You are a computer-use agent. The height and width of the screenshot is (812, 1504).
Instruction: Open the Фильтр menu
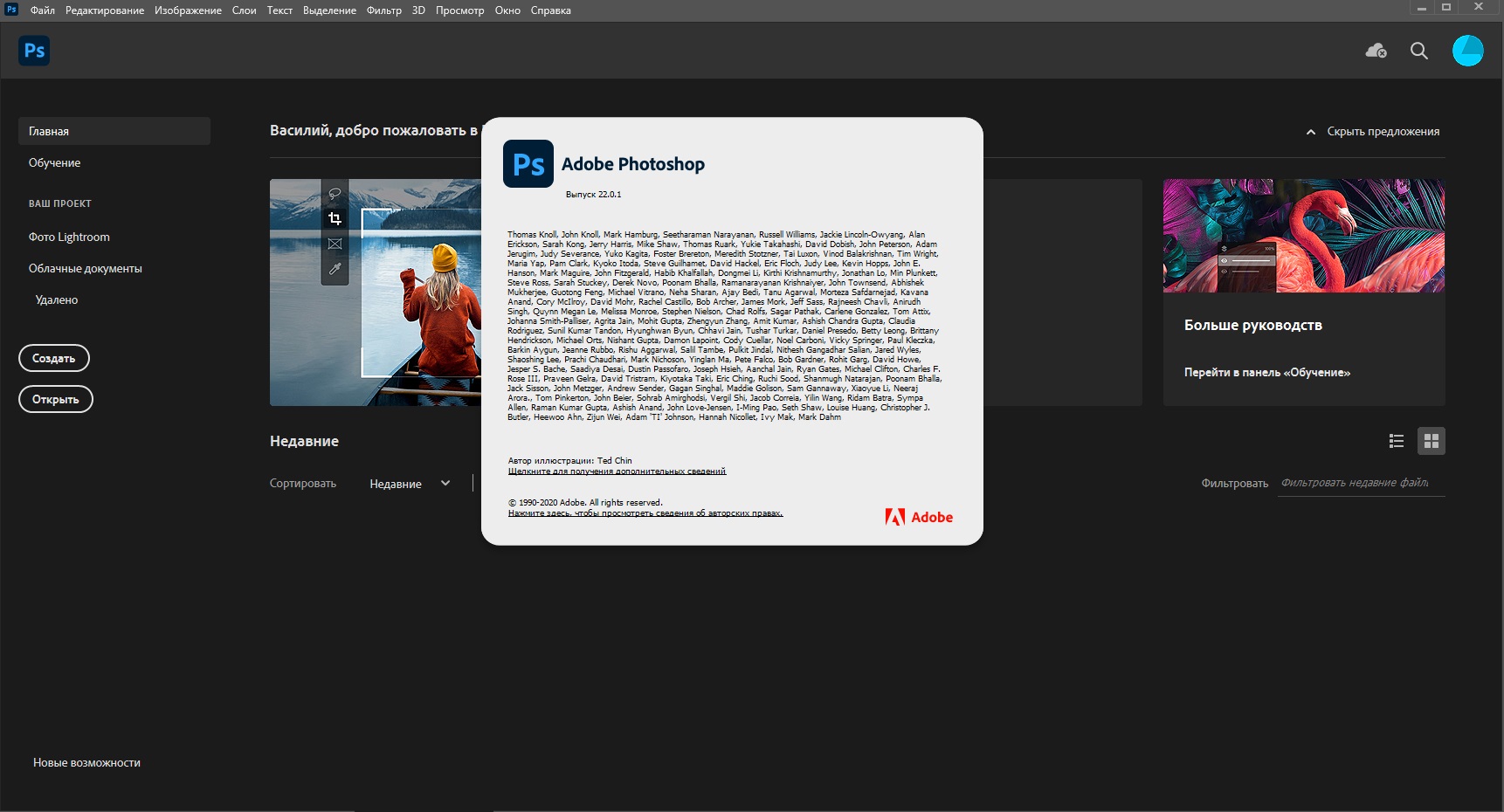(383, 10)
